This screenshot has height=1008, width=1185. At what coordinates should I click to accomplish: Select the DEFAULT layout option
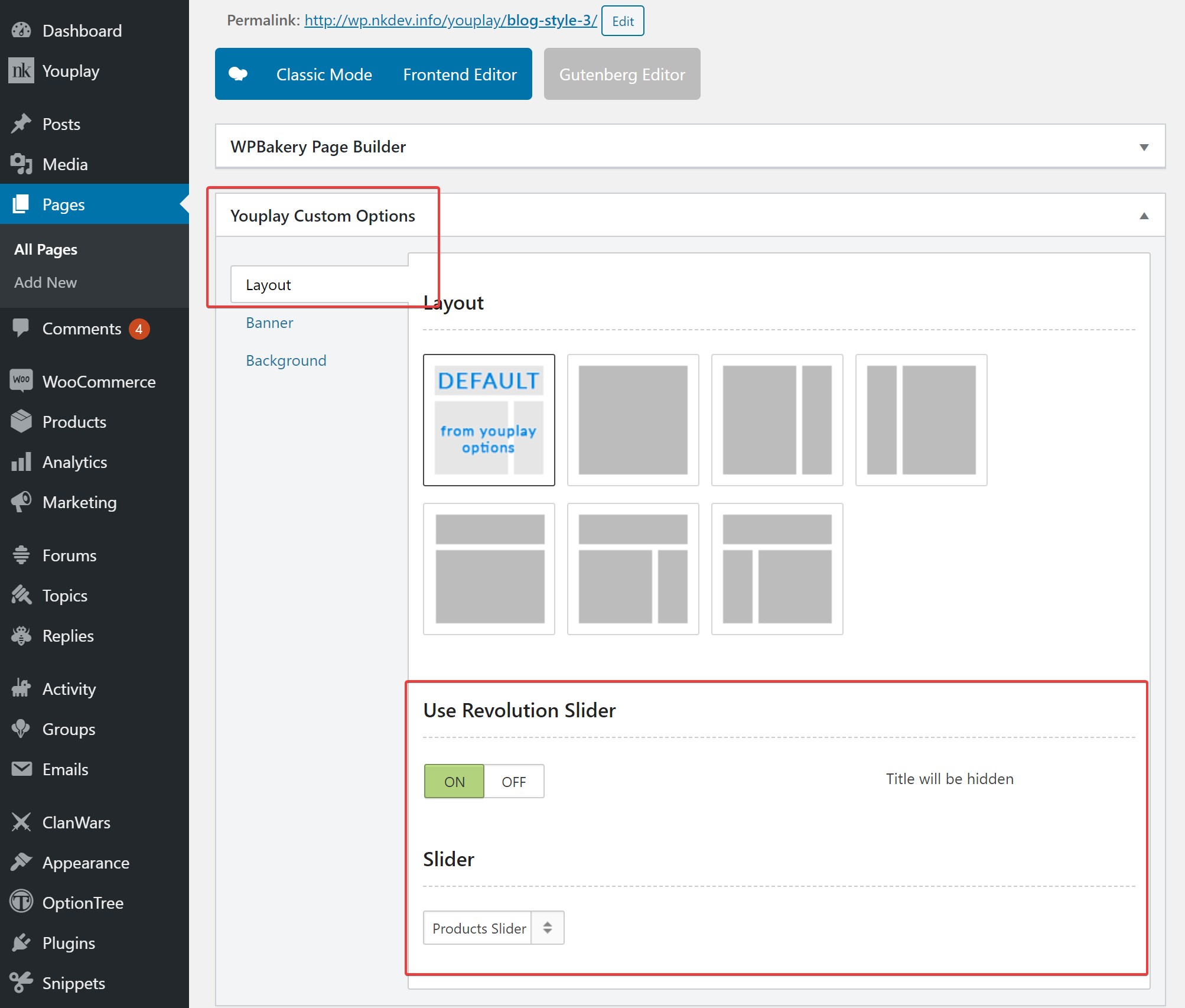coord(489,420)
